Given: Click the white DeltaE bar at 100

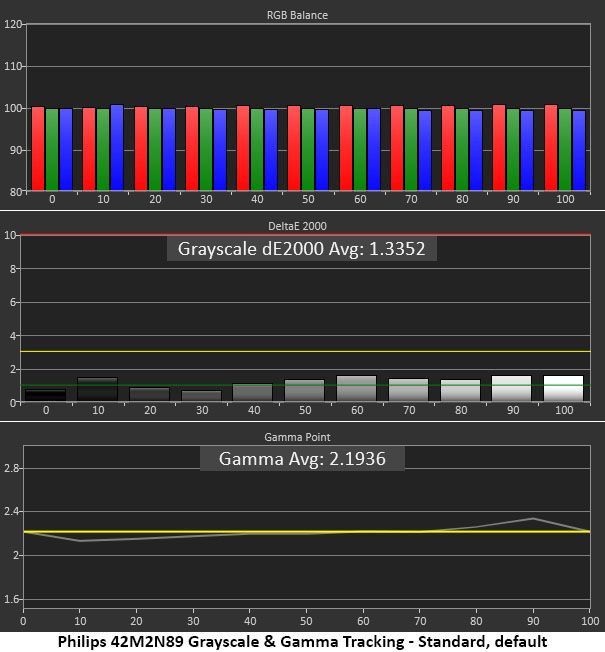Looking at the screenshot, I should pos(563,388).
